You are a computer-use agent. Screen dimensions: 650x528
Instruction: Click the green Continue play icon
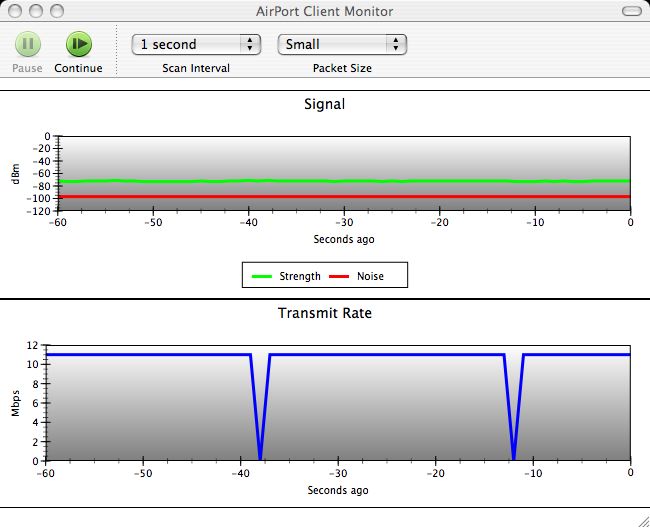79,44
